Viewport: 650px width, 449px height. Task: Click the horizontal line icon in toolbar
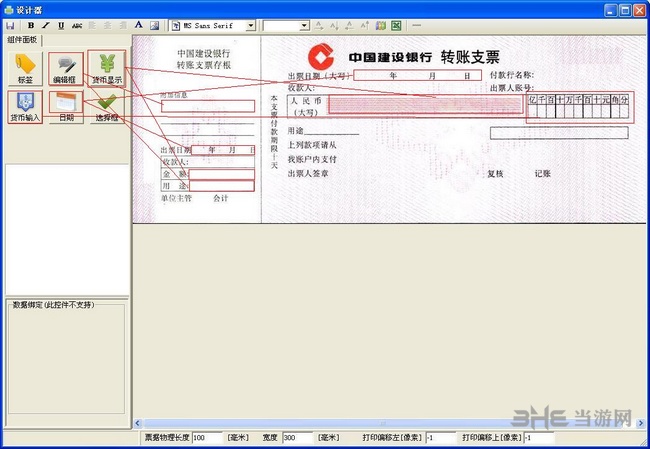pos(417,26)
